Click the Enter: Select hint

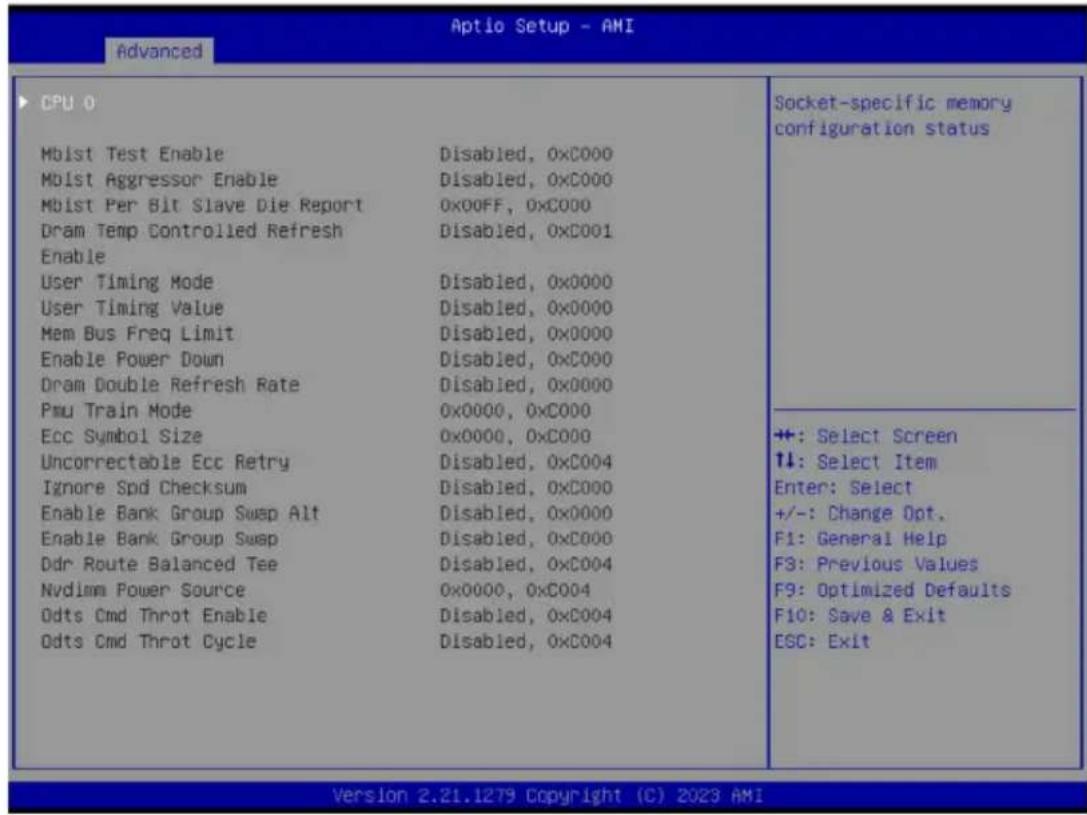tap(843, 487)
